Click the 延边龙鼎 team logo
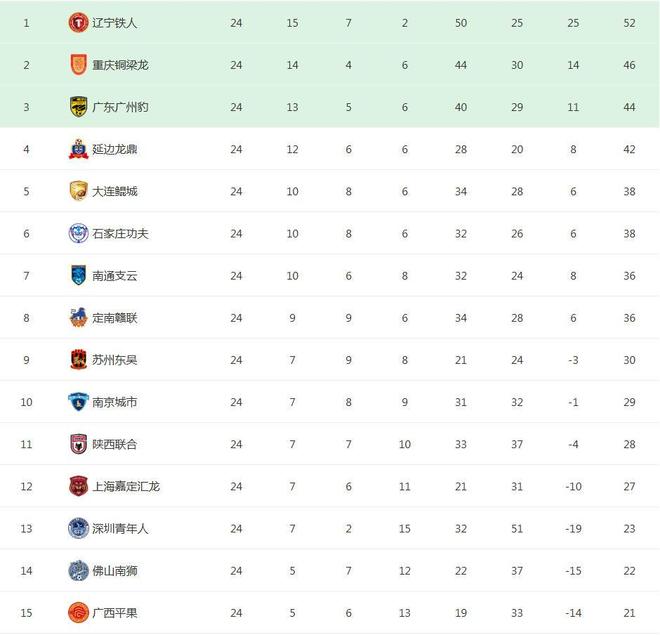Screen dimensions: 660x635 pyautogui.click(x=78, y=149)
